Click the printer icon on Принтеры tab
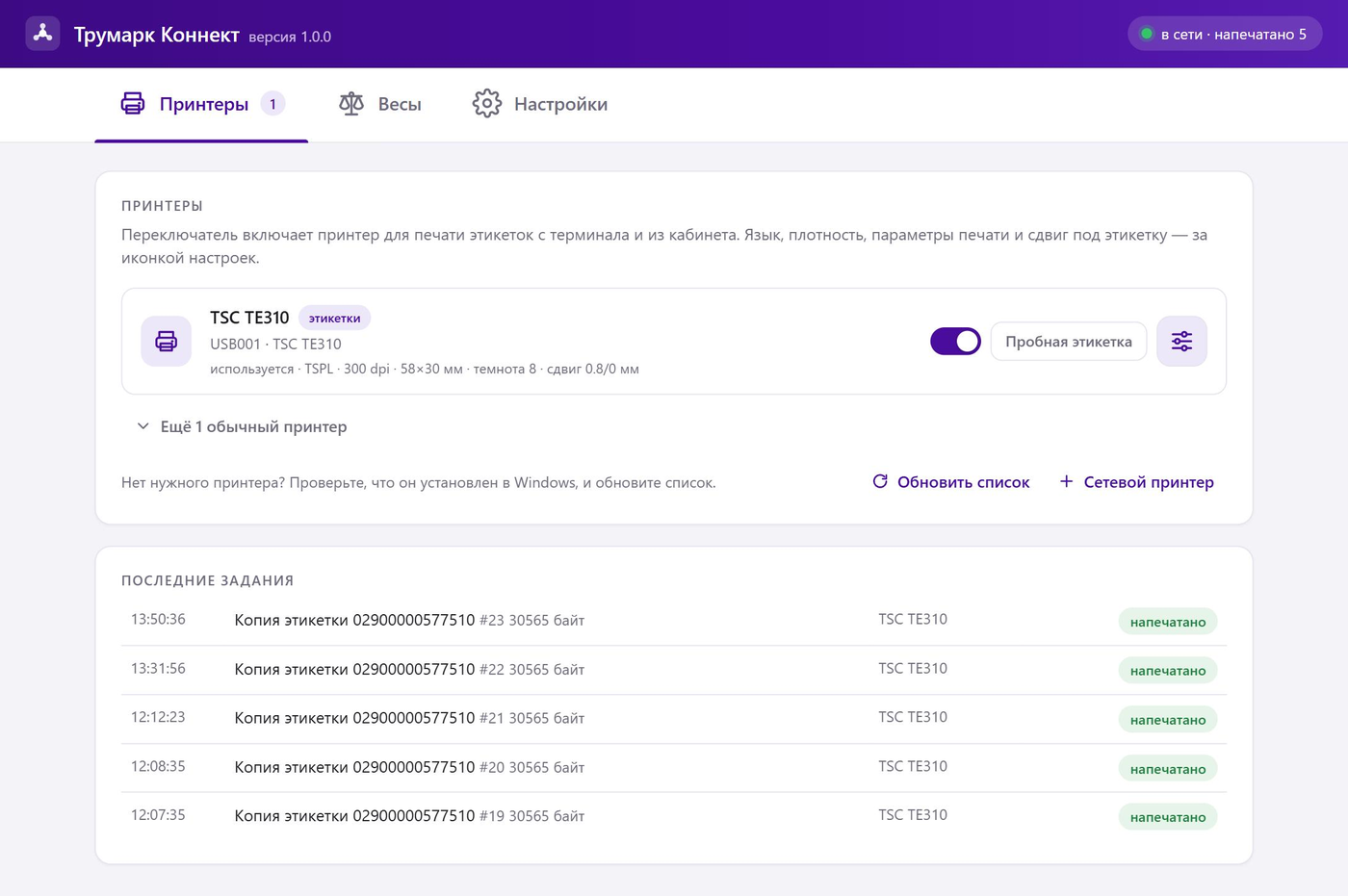The width and height of the screenshot is (1348, 896). (x=133, y=104)
